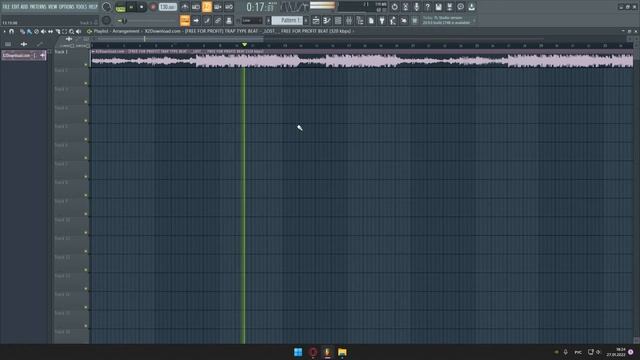This screenshot has height=360, width=640.
Task: Select the playlist select tool
Action: point(64,31)
